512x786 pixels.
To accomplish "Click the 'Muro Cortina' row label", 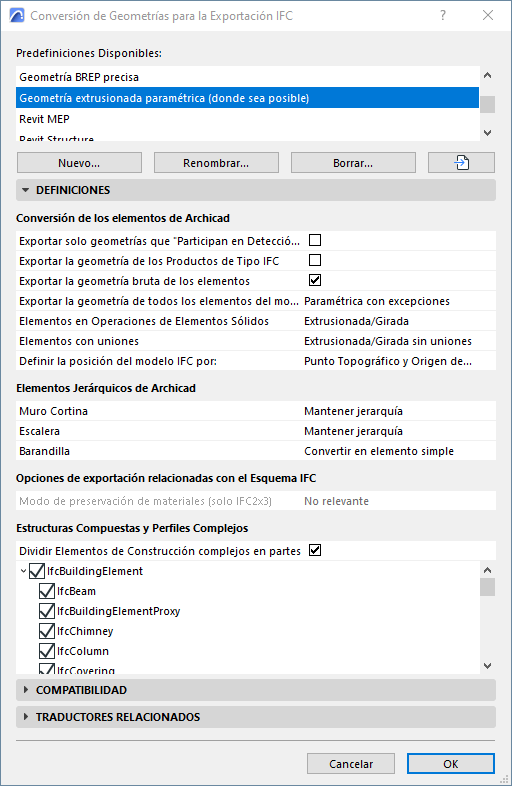I will pos(53,411).
